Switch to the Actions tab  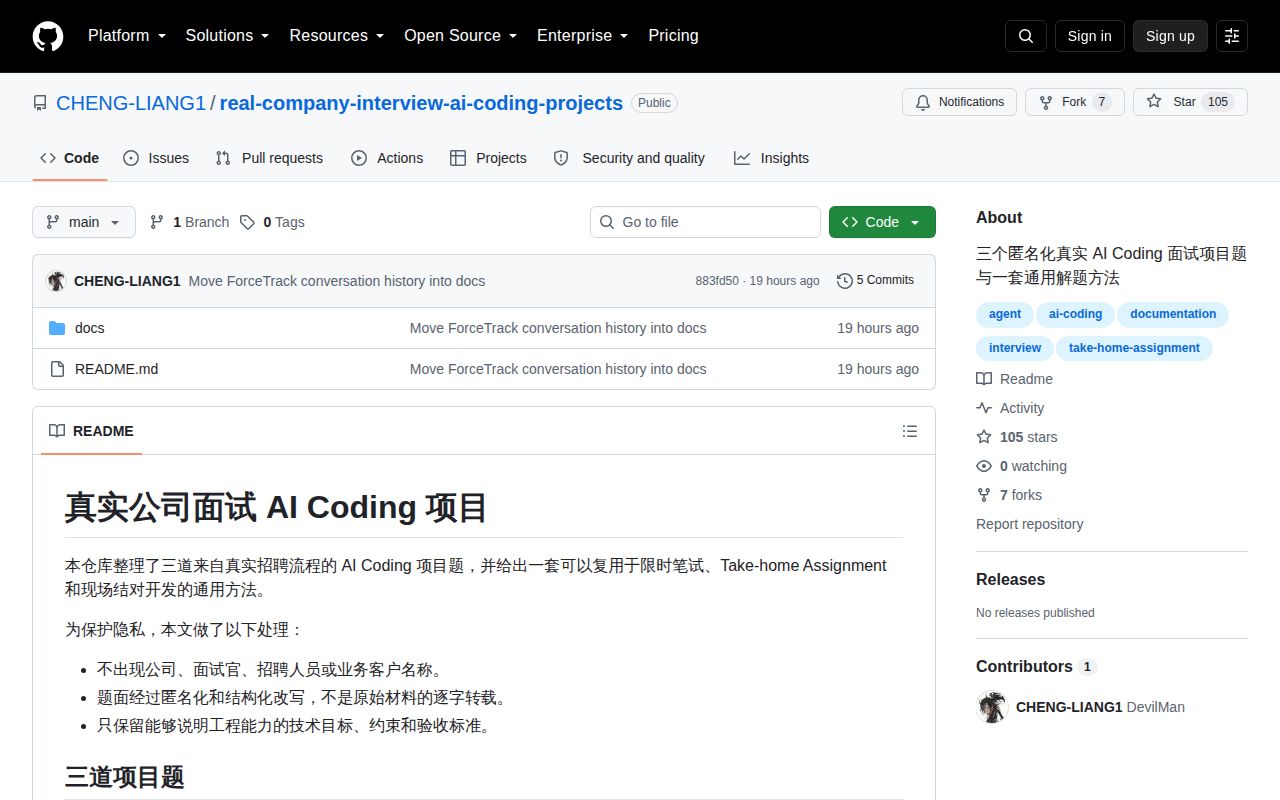pos(387,158)
